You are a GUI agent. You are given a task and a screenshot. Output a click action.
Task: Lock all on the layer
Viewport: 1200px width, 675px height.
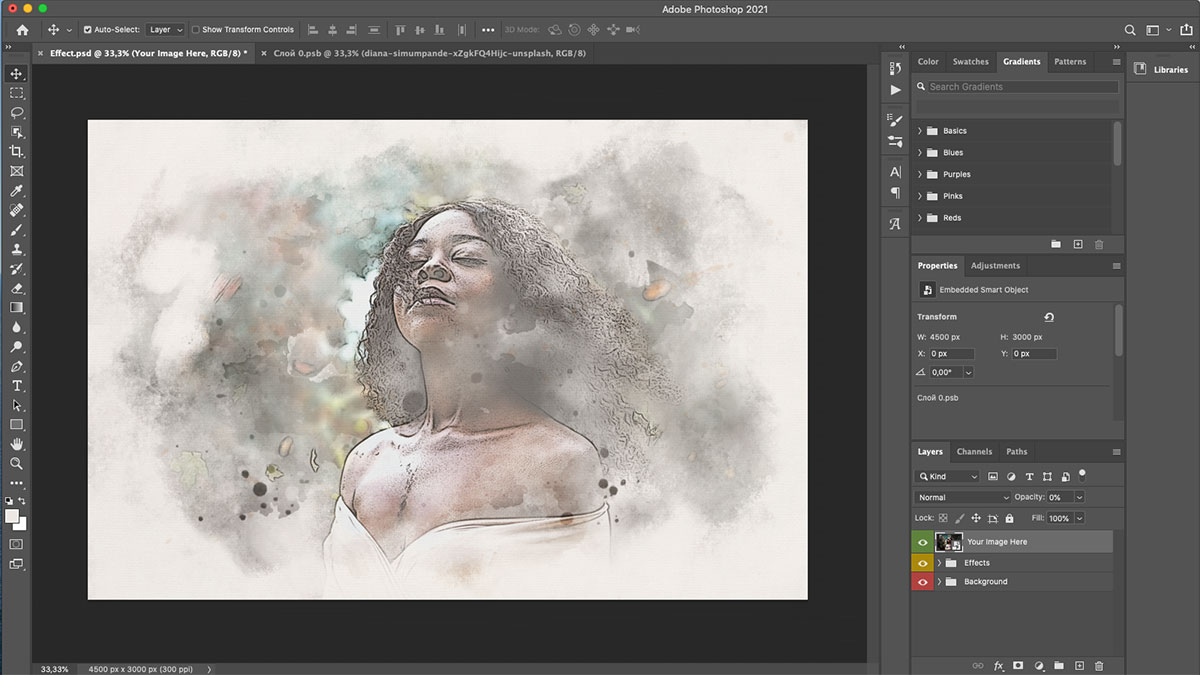tap(1009, 518)
